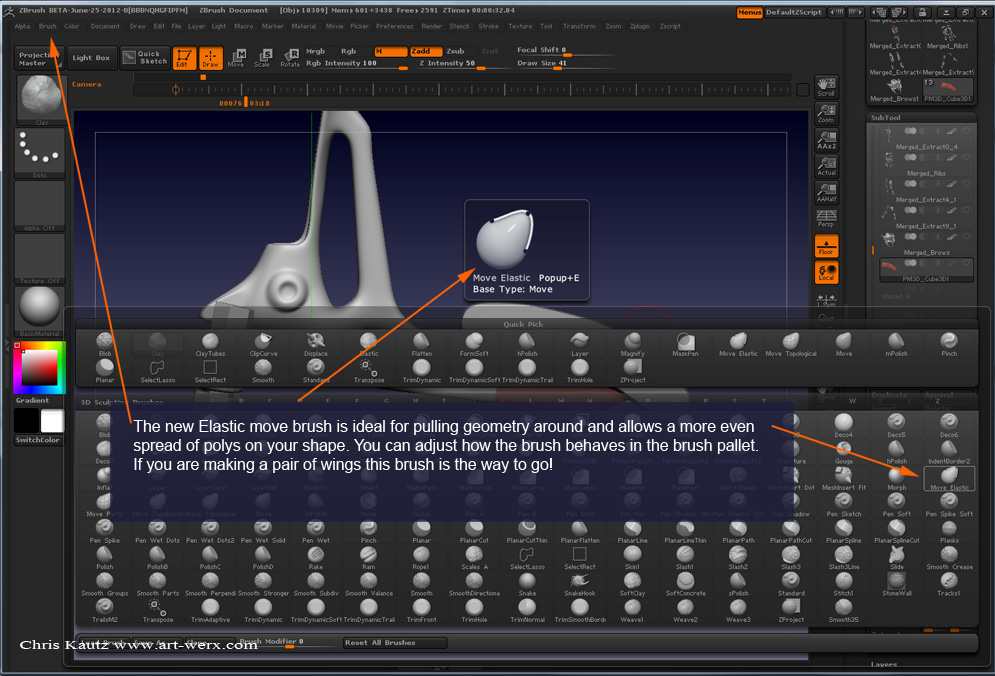This screenshot has height=676, width=995.
Task: Choose the SnakeHook brush
Action: click(x=579, y=584)
